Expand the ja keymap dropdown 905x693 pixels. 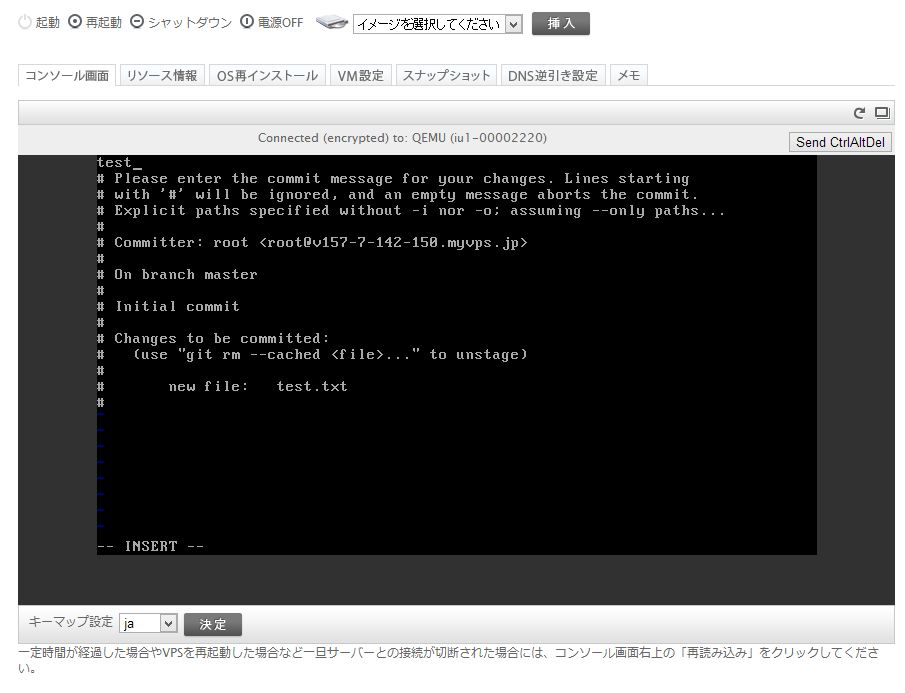coord(148,624)
